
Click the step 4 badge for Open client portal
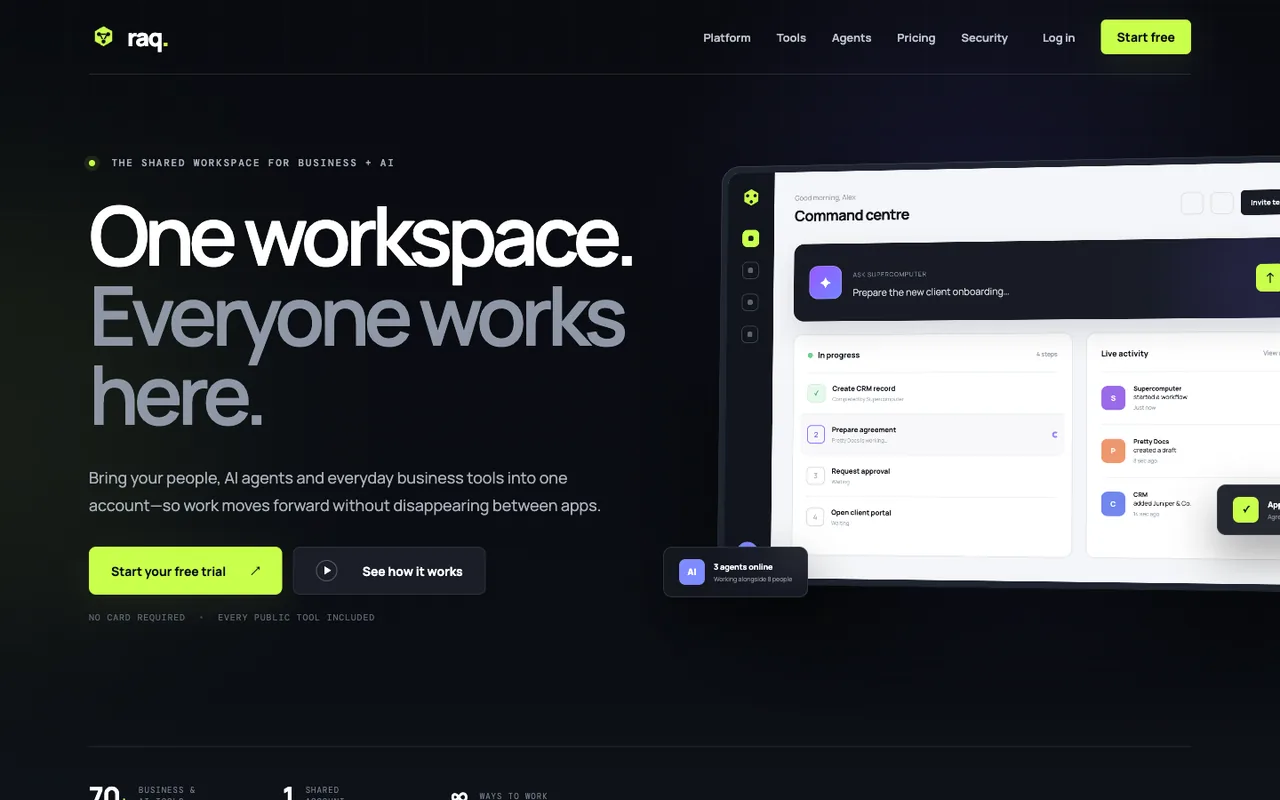[x=816, y=517]
